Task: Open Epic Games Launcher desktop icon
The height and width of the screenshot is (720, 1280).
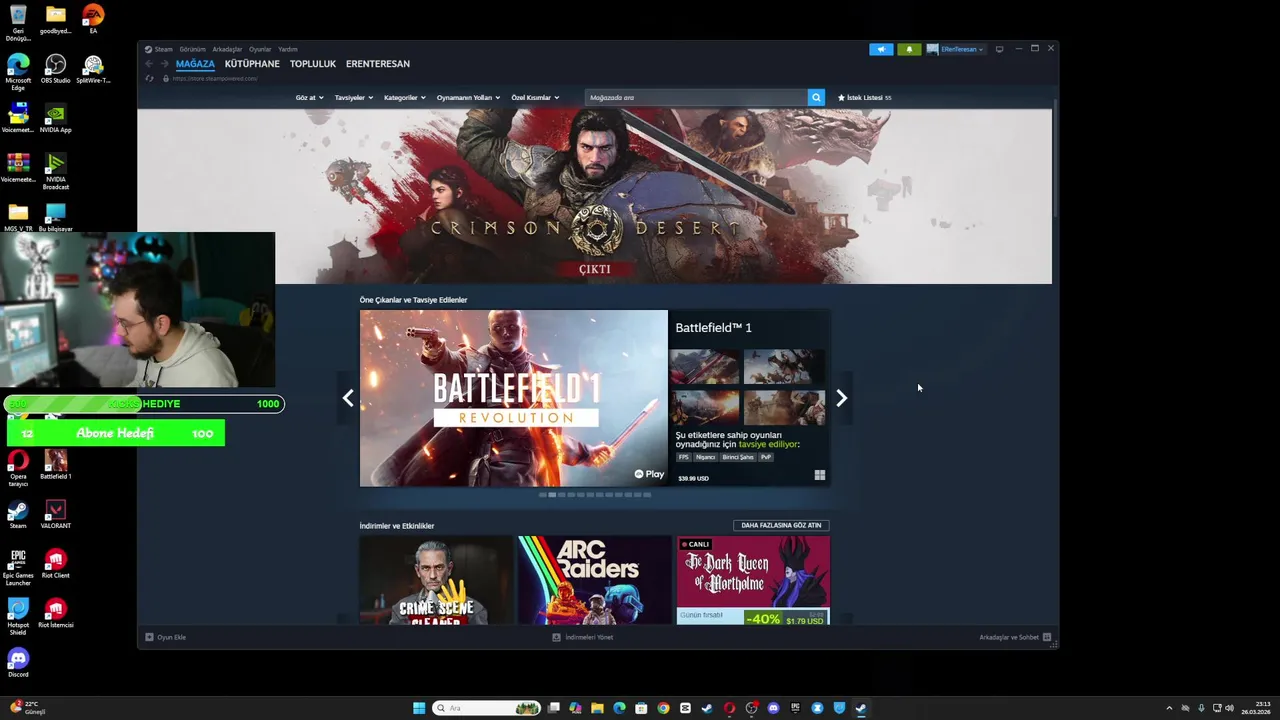Action: coord(18,567)
